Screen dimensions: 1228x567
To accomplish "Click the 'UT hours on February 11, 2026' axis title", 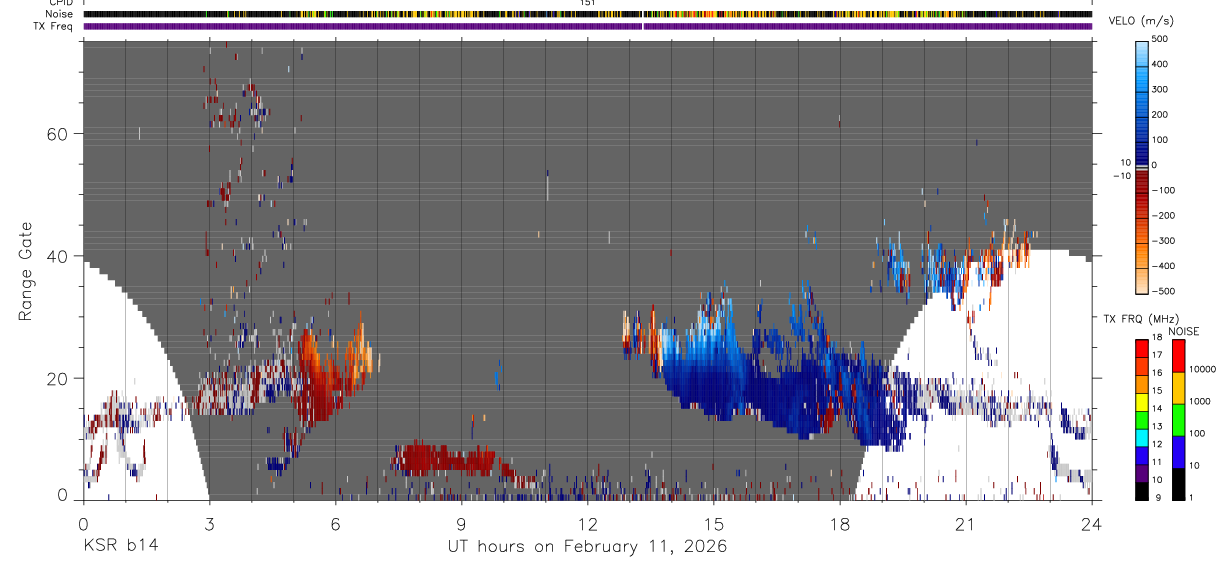I will coord(587,546).
